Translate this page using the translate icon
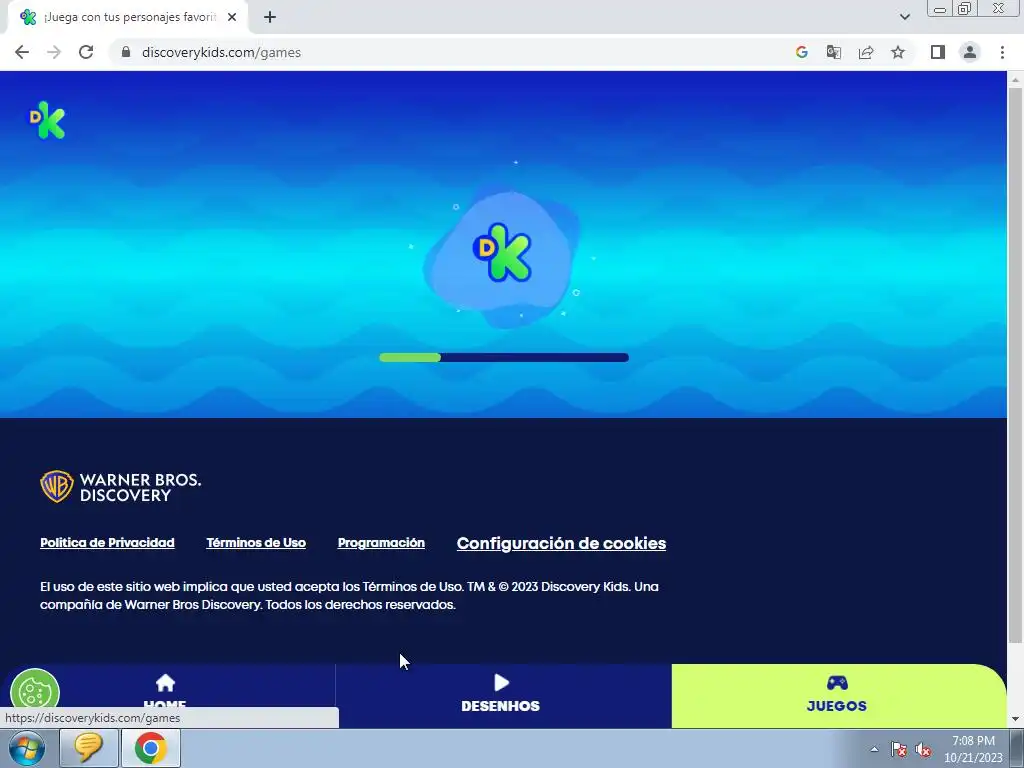The image size is (1024, 768). [834, 52]
